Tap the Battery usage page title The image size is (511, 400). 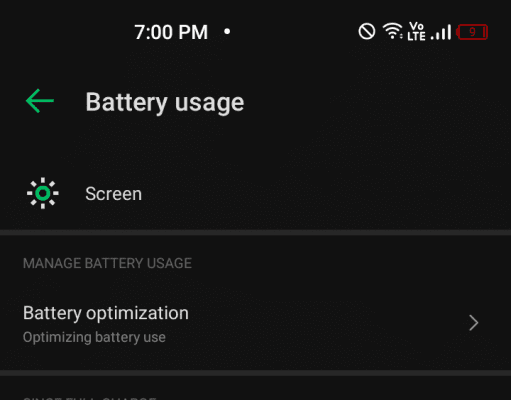point(165,102)
